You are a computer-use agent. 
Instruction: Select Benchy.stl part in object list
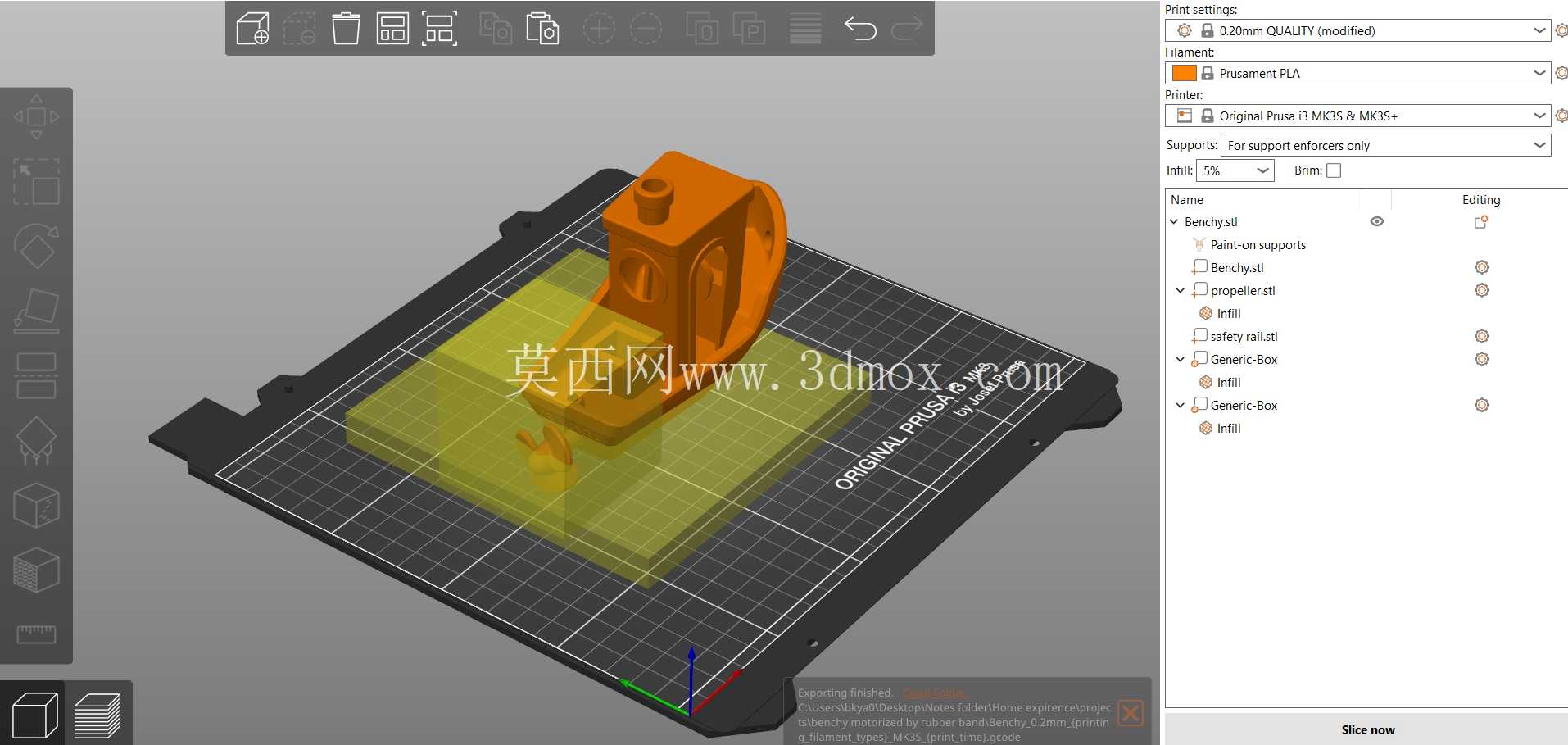[1237, 267]
